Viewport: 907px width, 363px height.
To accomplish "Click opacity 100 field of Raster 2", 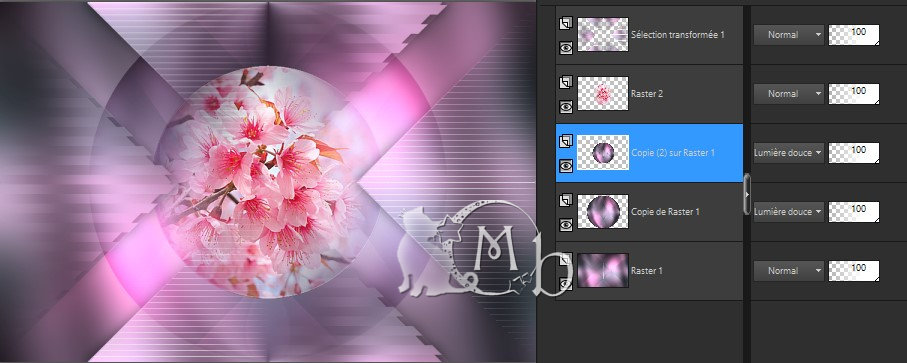I will pos(854,94).
